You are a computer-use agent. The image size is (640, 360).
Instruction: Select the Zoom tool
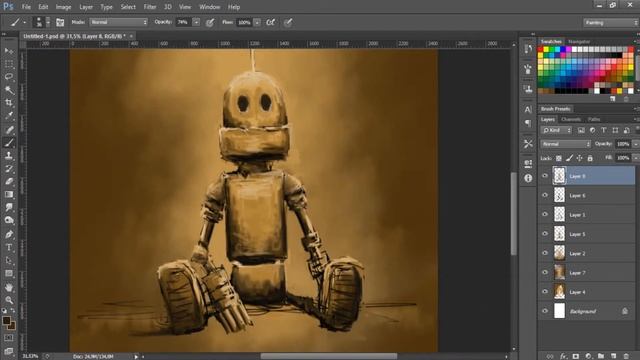coord(9,300)
